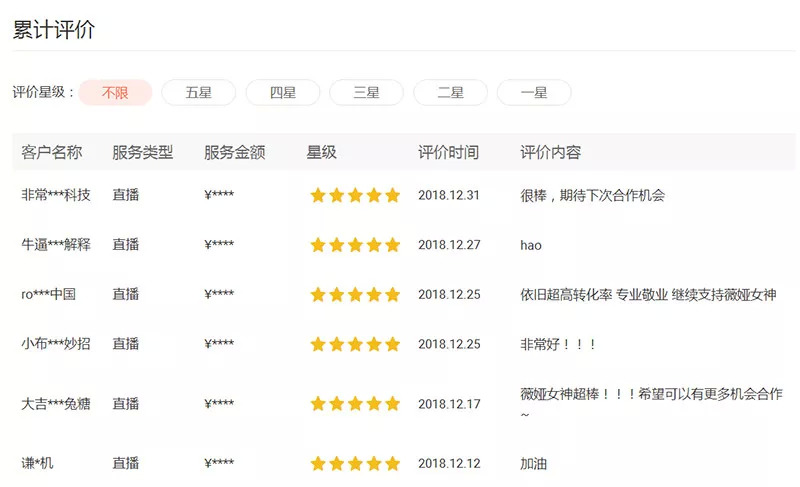
Task: Filter reviews by 一星
Action: click(534, 93)
